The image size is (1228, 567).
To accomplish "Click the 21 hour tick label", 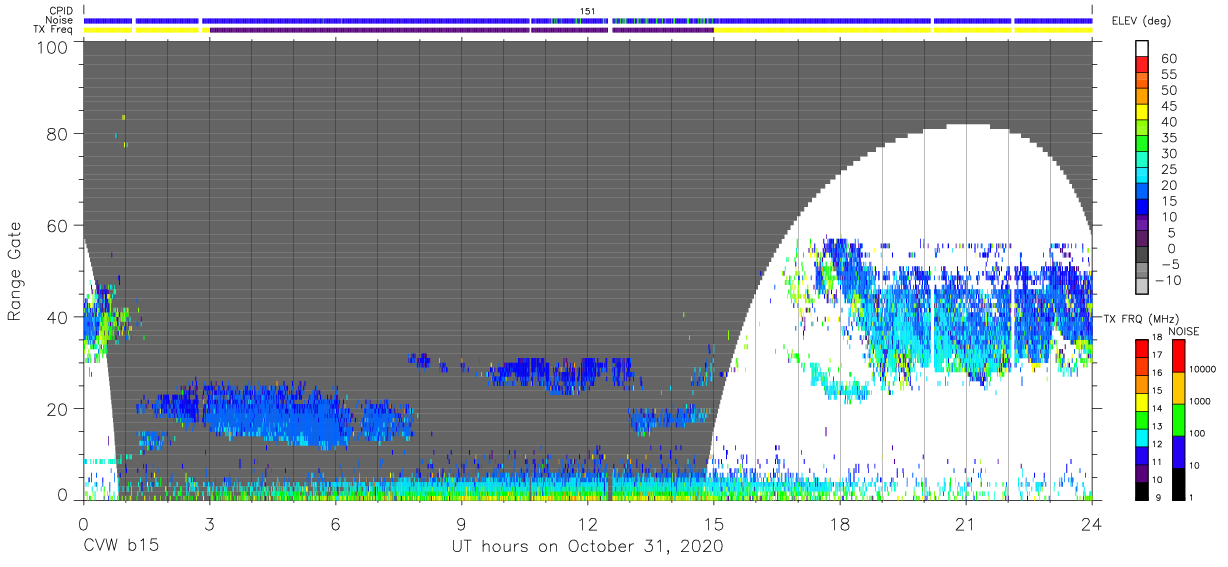I will (965, 524).
